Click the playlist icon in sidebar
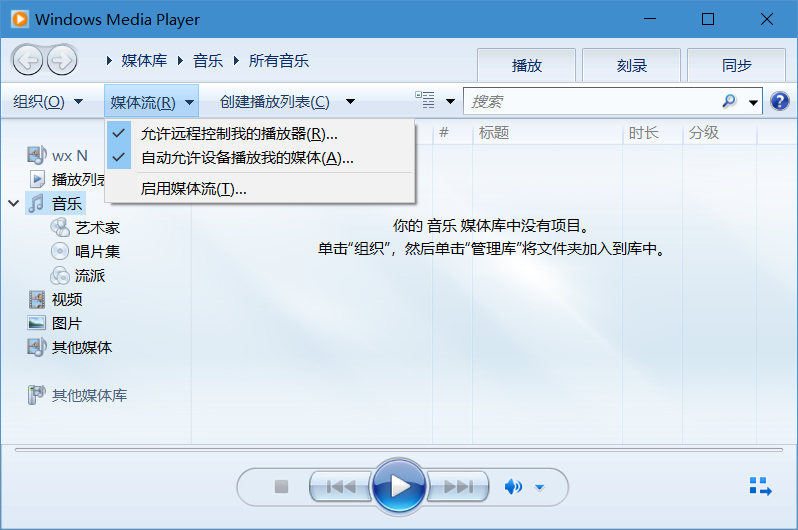The height and width of the screenshot is (530, 798). point(37,179)
